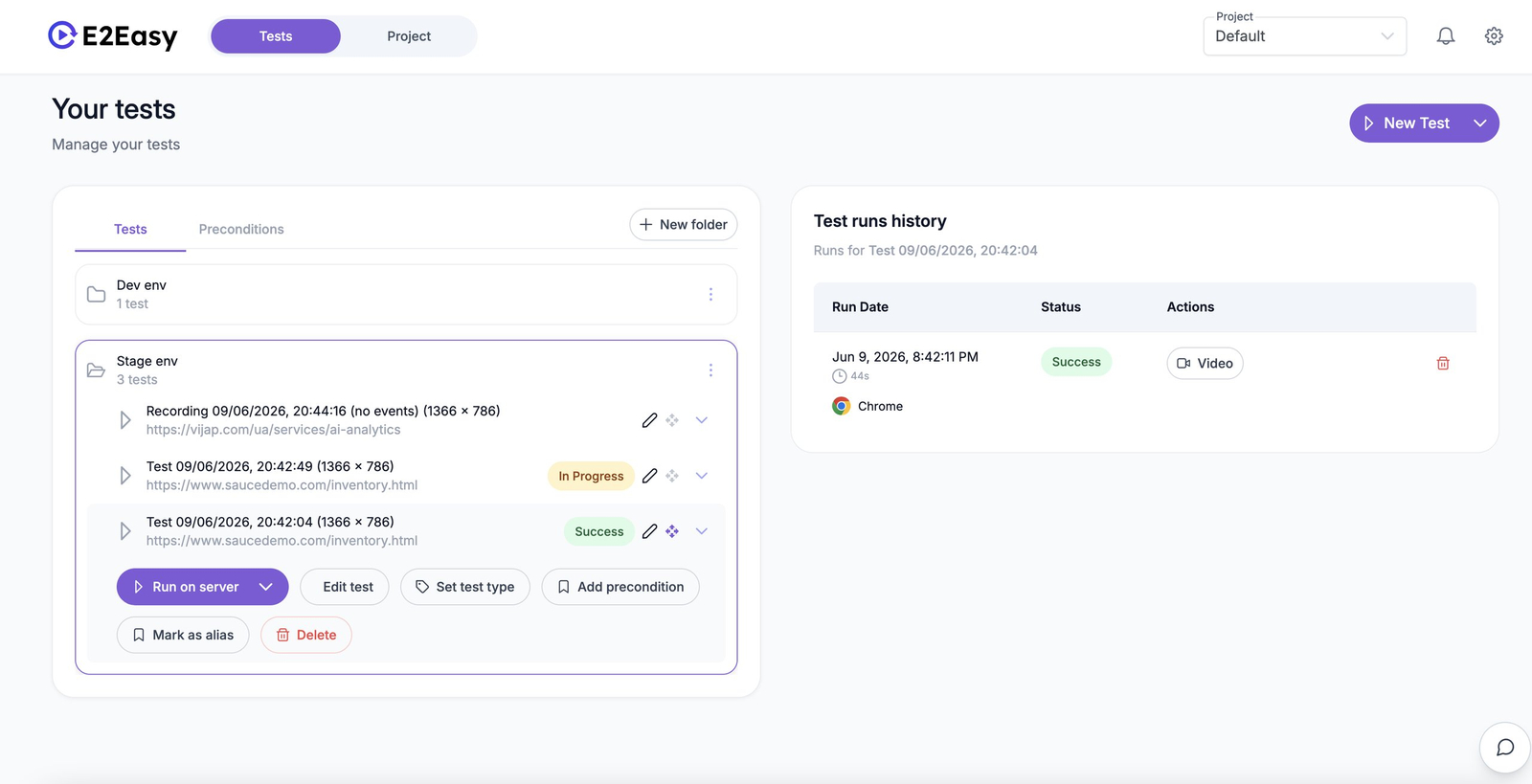
Task: Click the Dev env folder icon
Action: (x=96, y=294)
